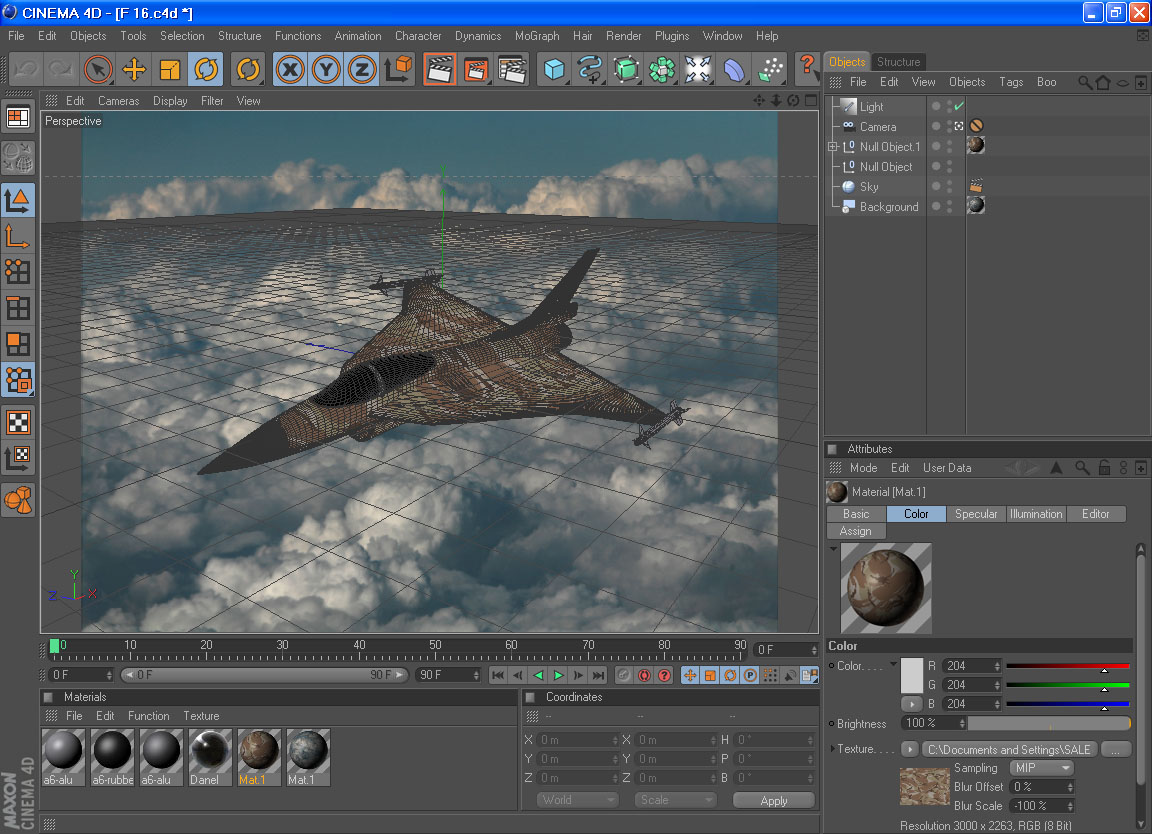Toggle the X axis lock
1152x834 pixels.
point(290,70)
